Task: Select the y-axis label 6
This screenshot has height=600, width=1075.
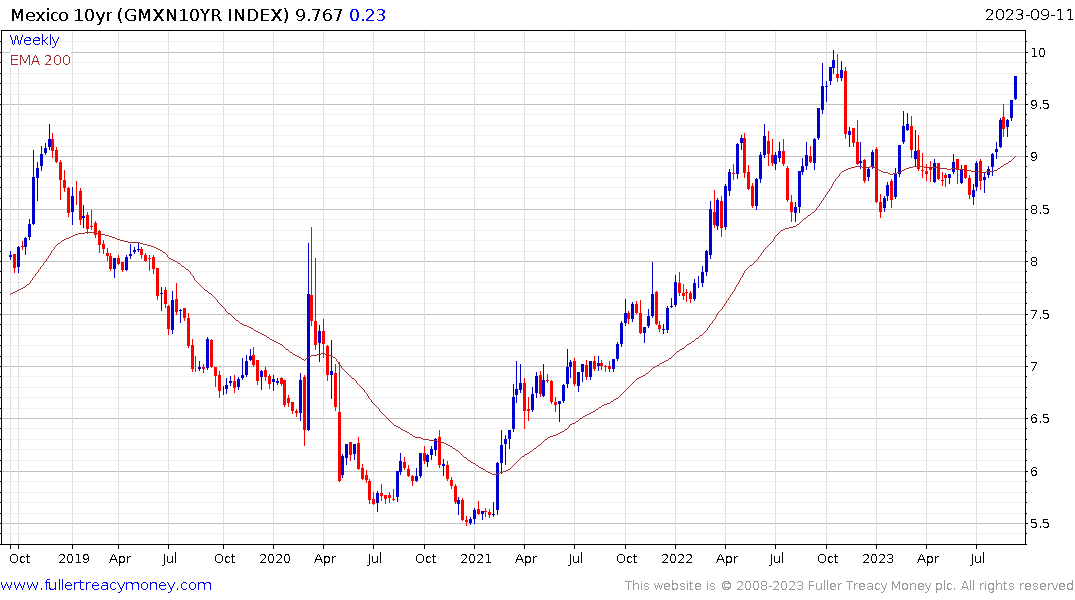Action: coord(1035,471)
